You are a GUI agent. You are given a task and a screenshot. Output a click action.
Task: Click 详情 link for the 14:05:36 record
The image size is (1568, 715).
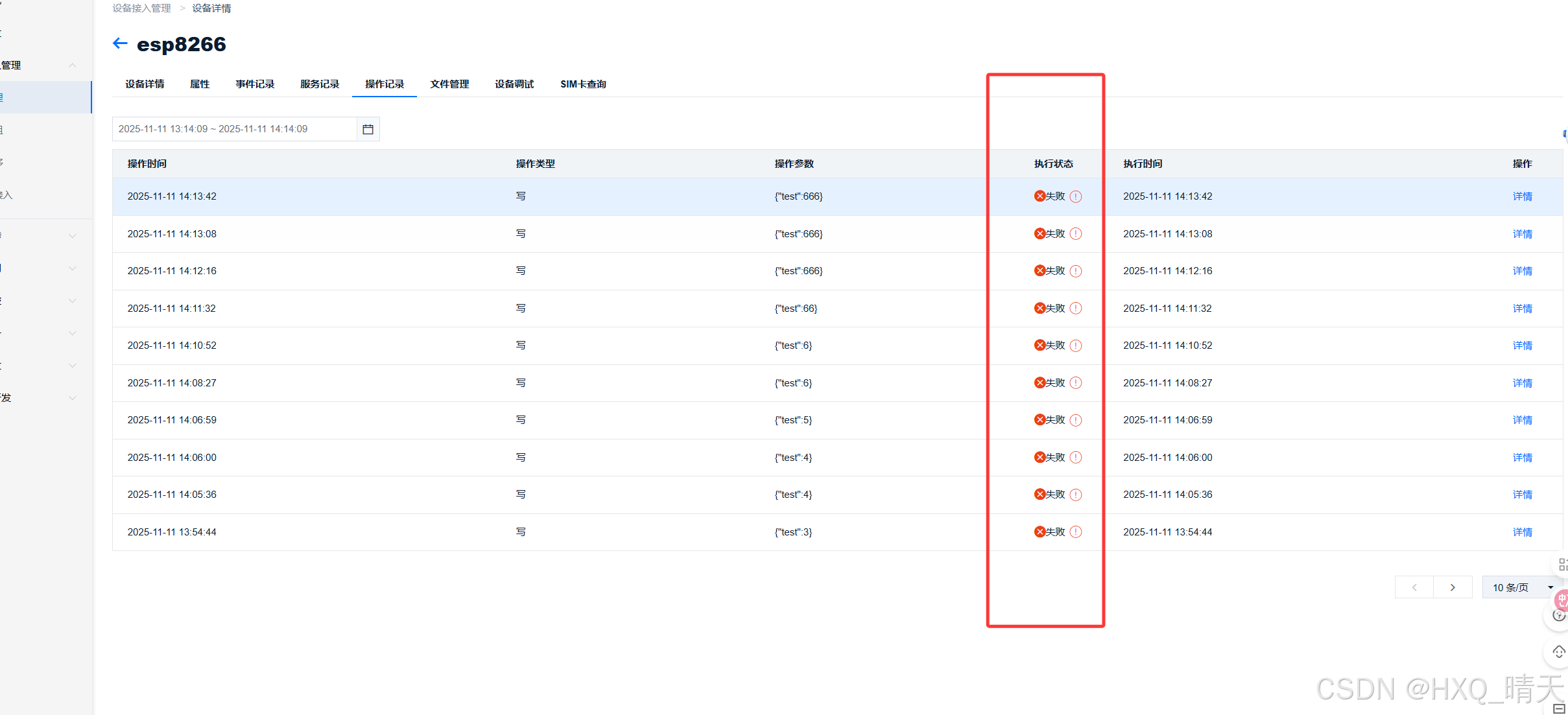1522,495
